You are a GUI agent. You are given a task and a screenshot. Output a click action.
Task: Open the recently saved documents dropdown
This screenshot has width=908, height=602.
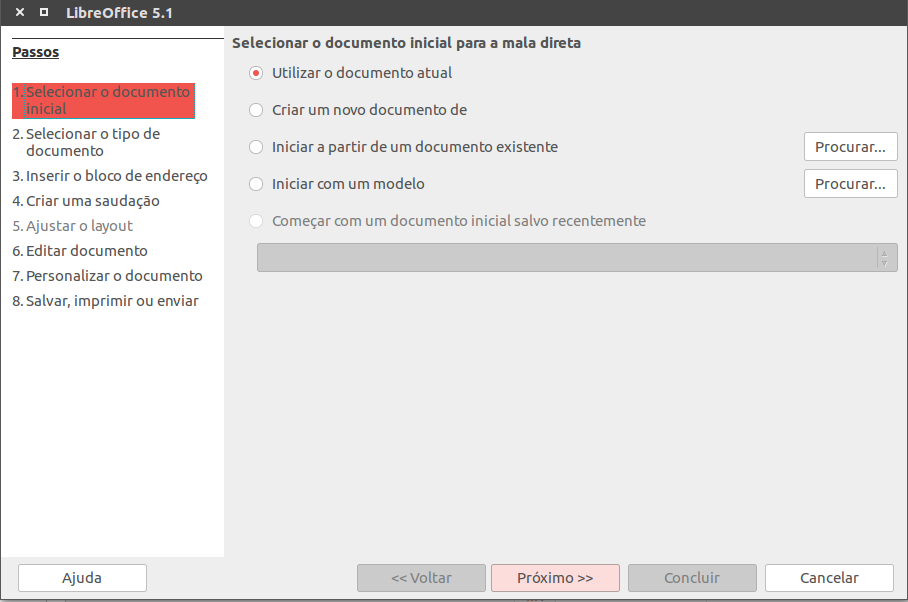point(577,258)
